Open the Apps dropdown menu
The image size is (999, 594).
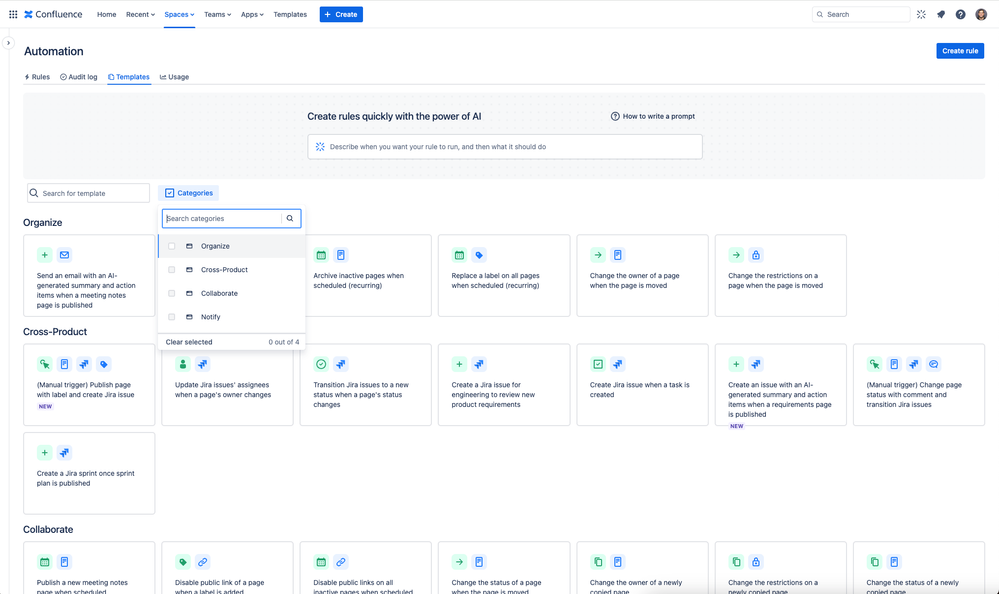point(252,14)
